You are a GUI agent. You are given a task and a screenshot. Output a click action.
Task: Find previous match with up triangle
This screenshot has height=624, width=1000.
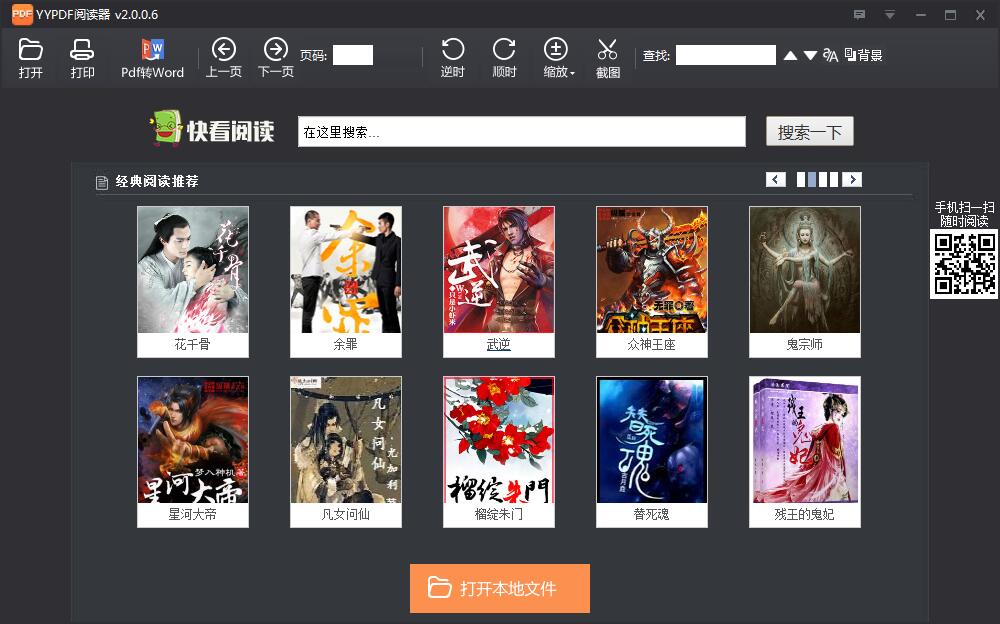tap(790, 56)
